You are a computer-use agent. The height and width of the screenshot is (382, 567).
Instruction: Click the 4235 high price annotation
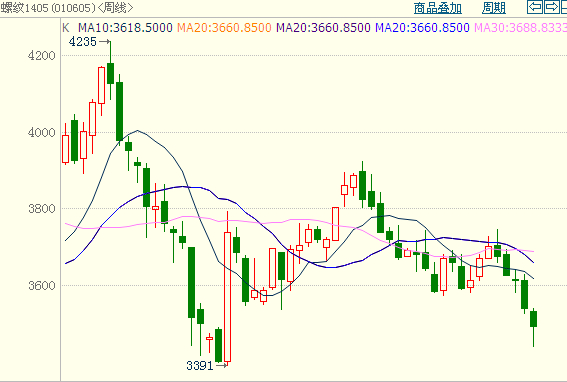pyautogui.click(x=83, y=42)
